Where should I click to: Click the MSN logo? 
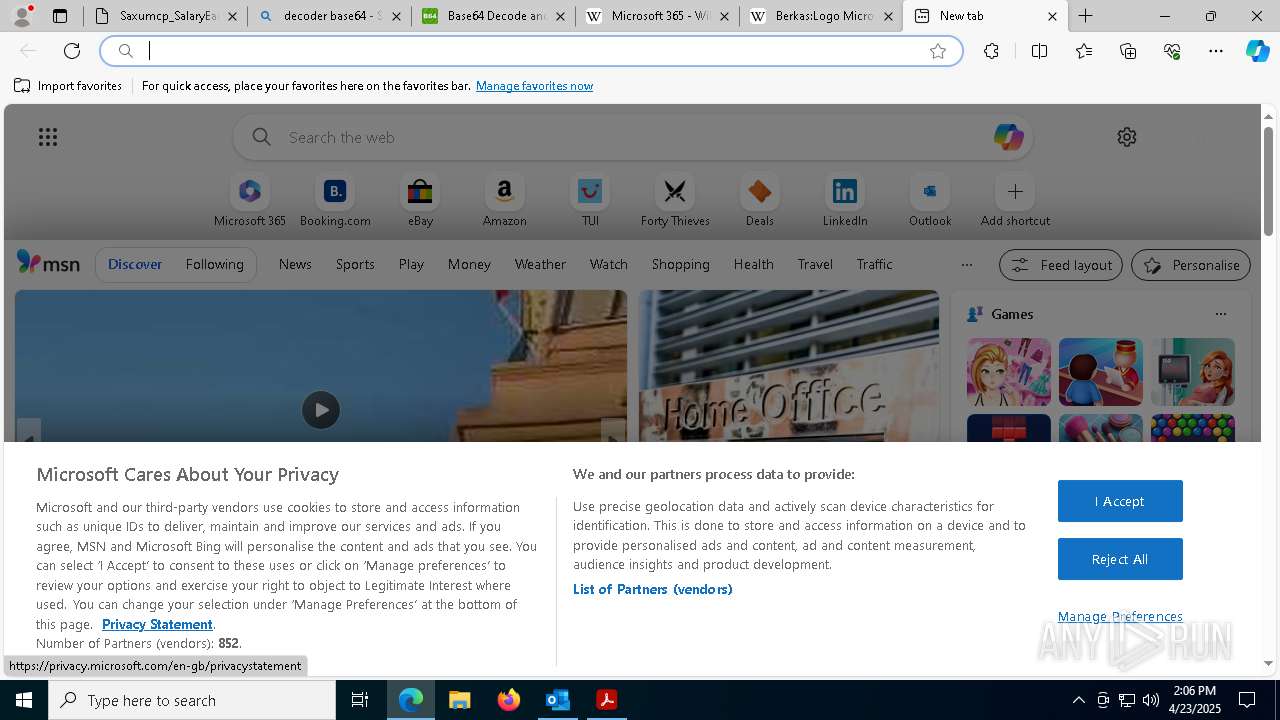coord(48,263)
